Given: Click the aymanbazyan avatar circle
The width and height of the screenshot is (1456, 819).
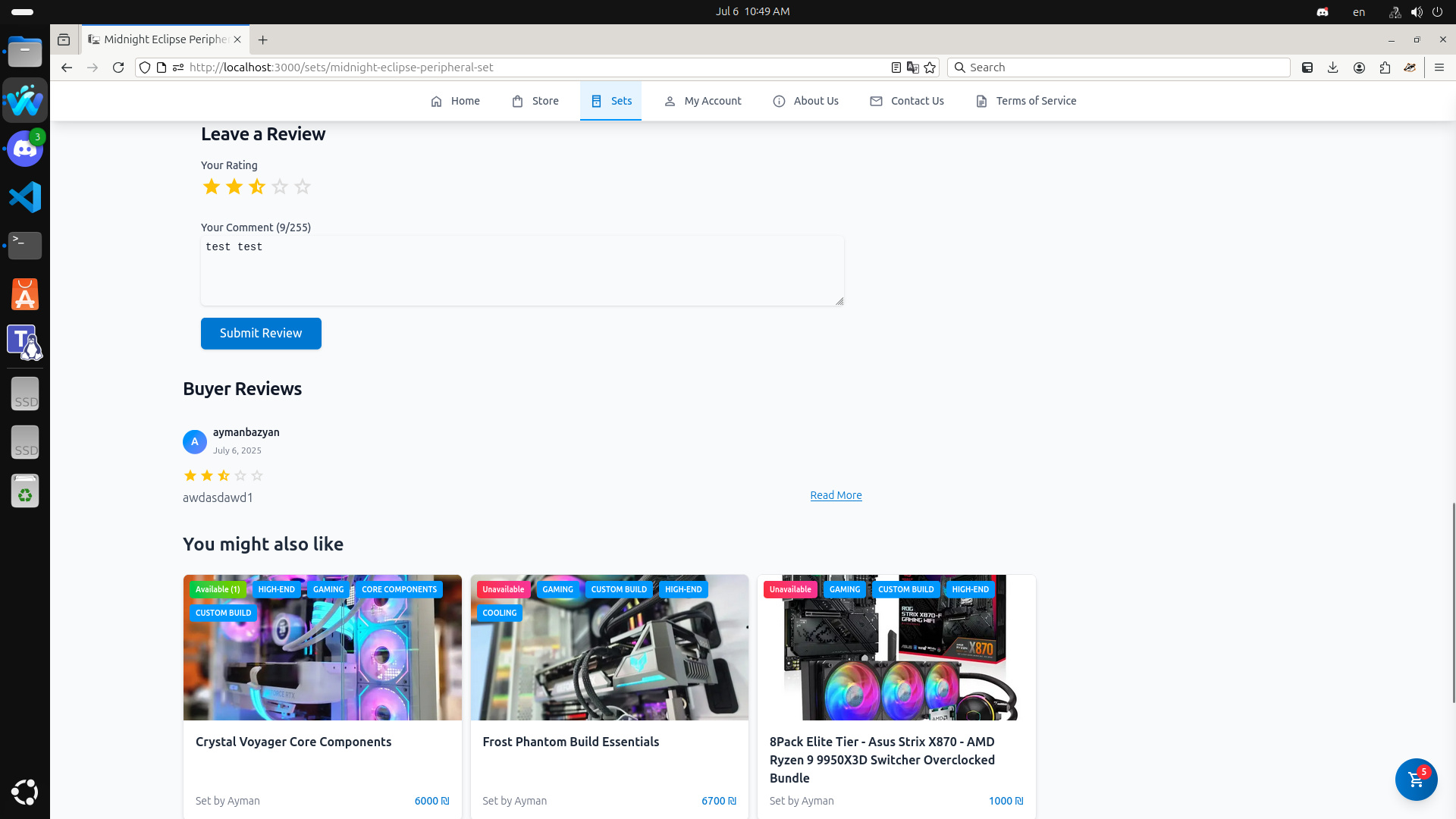Looking at the screenshot, I should pos(195,441).
